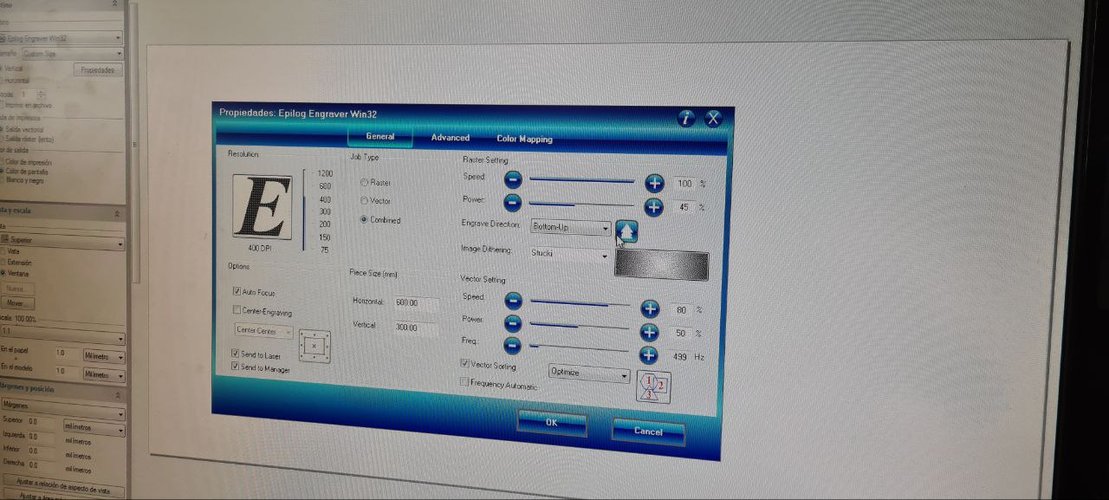1109x500 pixels.
Task: Click the Vertical piece size field
Action: (416, 327)
